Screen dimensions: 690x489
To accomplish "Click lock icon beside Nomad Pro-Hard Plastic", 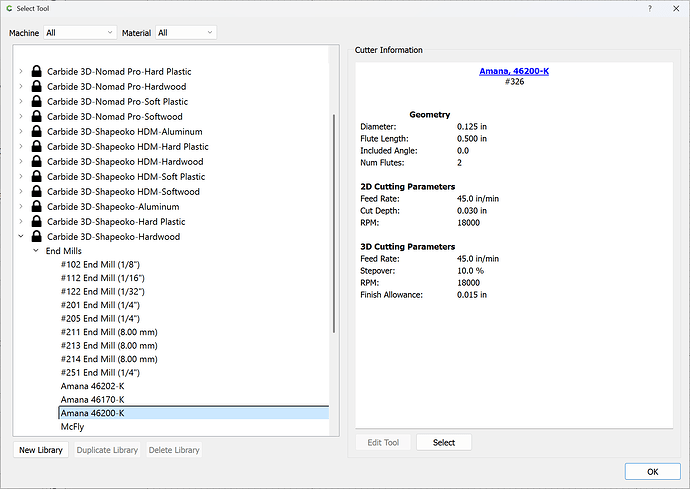I will pyautogui.click(x=37, y=71).
